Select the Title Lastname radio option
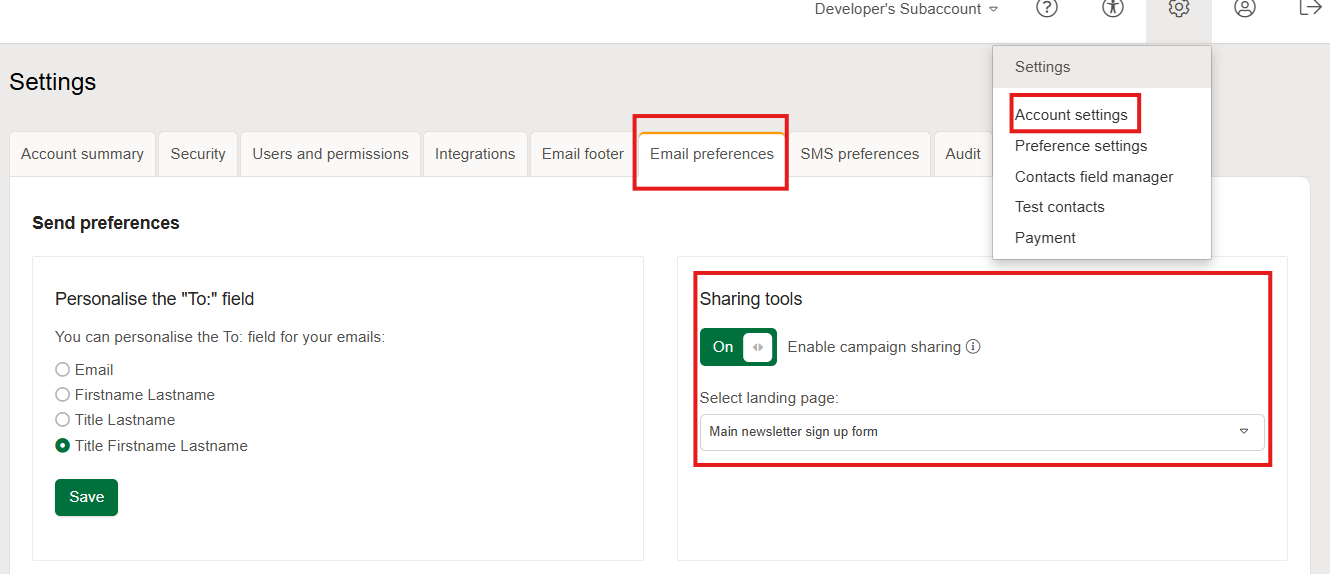Viewport: 1330px width, 574px height. click(x=63, y=420)
